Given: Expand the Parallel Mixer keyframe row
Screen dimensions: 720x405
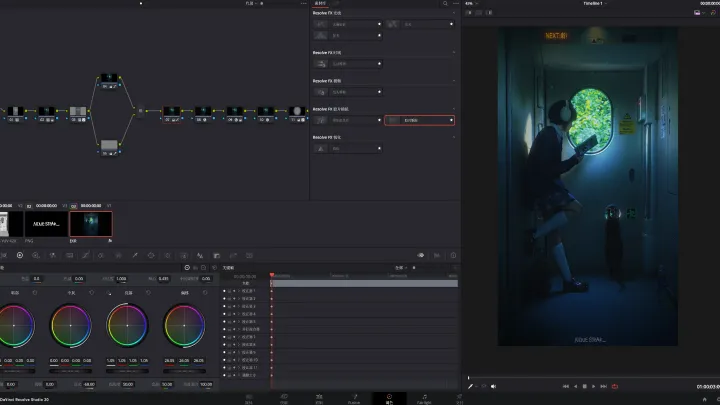Looking at the screenshot, I should [238, 329].
